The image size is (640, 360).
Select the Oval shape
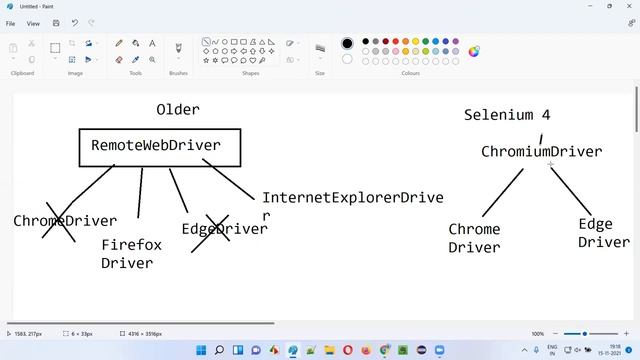[224, 42]
